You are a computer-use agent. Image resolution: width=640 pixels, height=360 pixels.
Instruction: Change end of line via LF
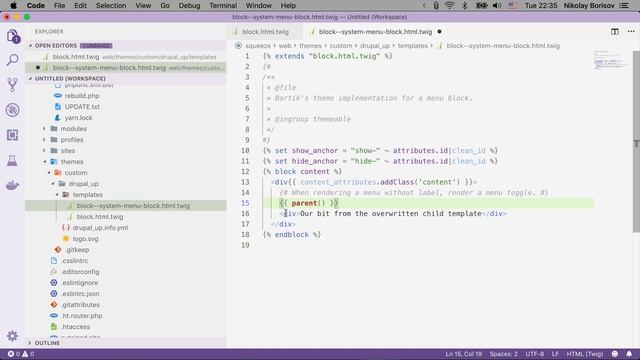[555, 354]
